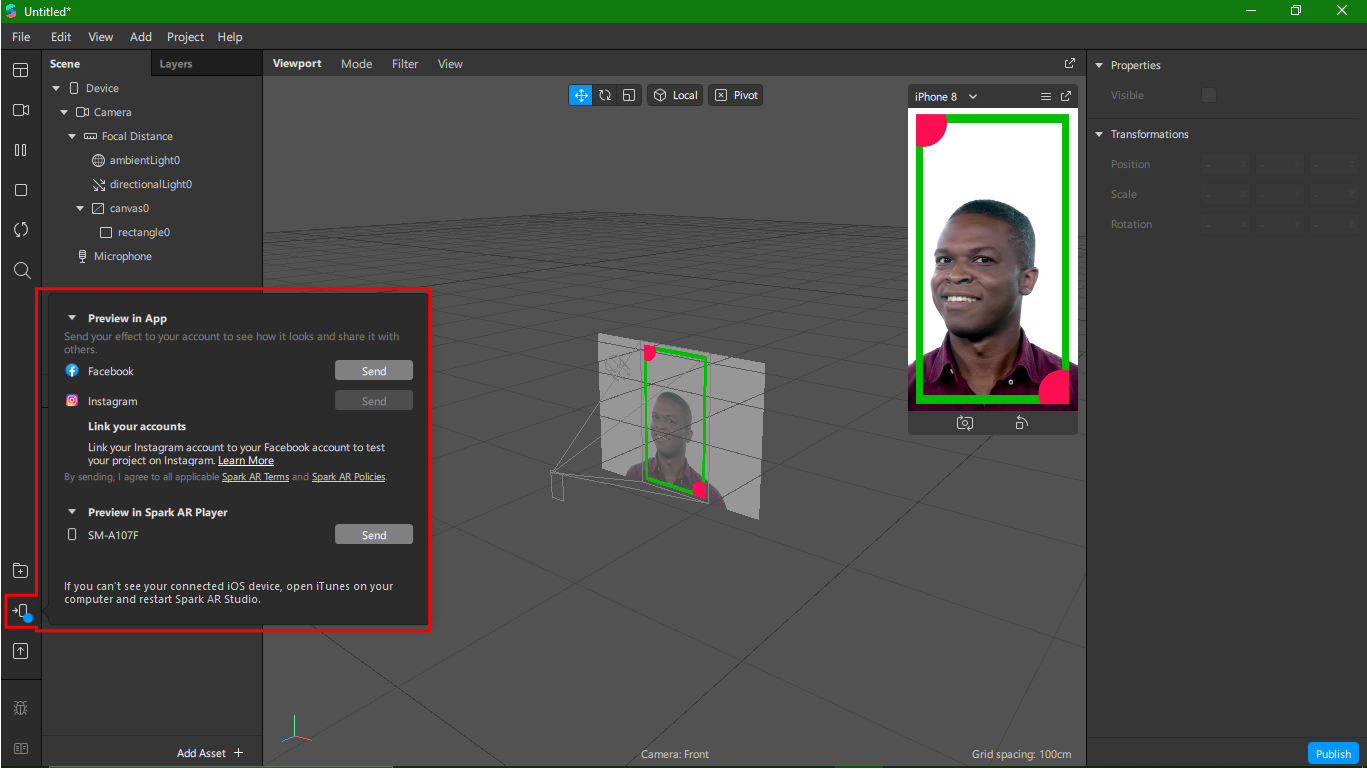Switch to the Layers tab
Screen dimensions: 1367x769
point(175,63)
